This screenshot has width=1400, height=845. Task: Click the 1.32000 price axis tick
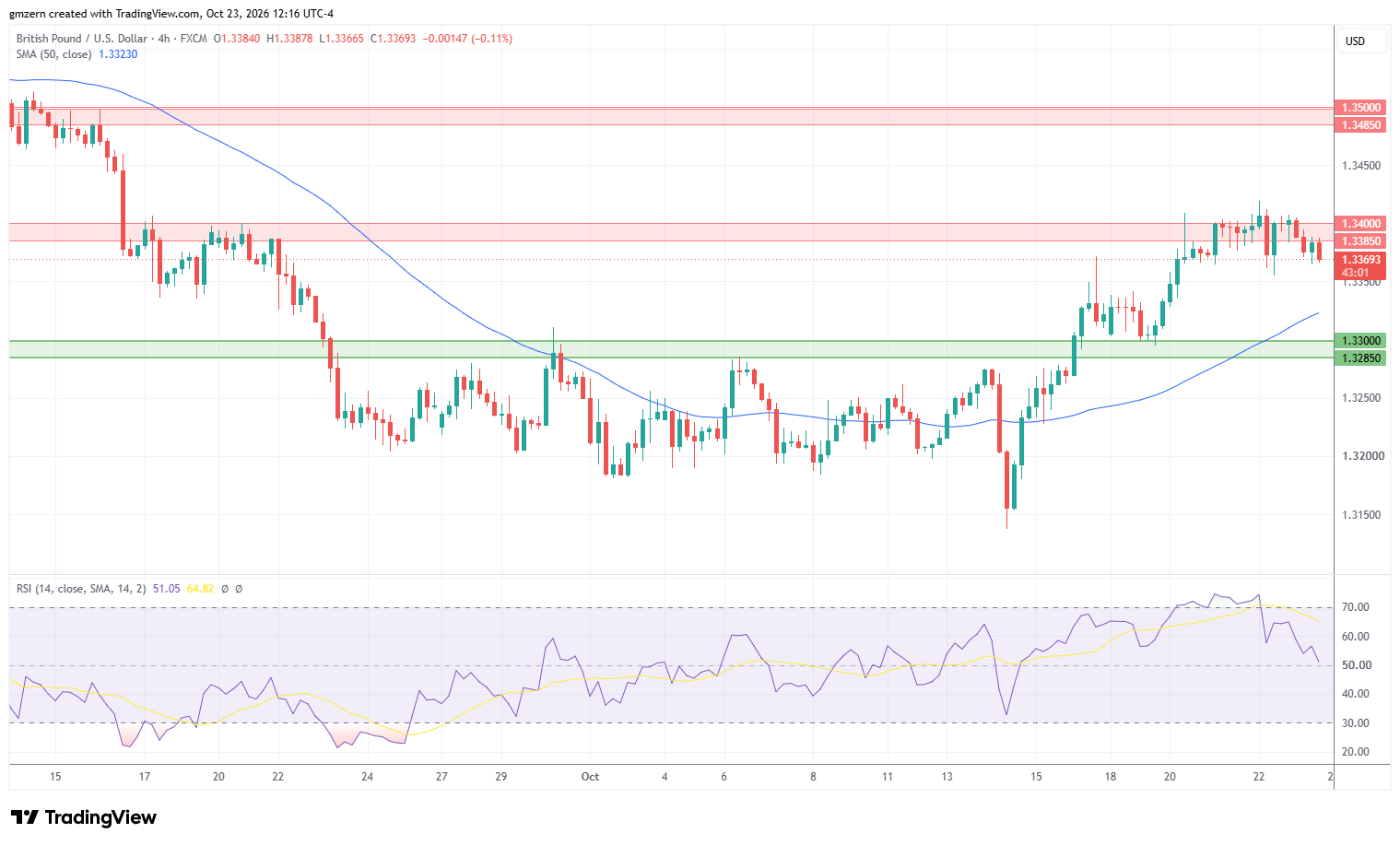1361,456
